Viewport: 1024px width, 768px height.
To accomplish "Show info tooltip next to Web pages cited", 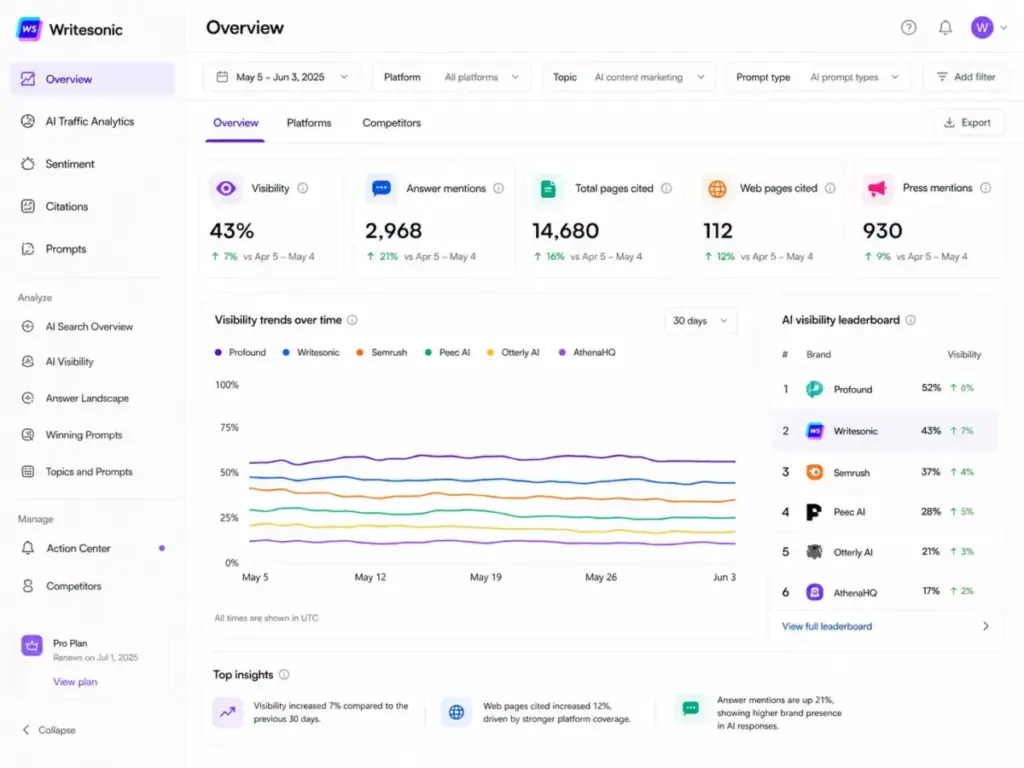I will [x=830, y=188].
